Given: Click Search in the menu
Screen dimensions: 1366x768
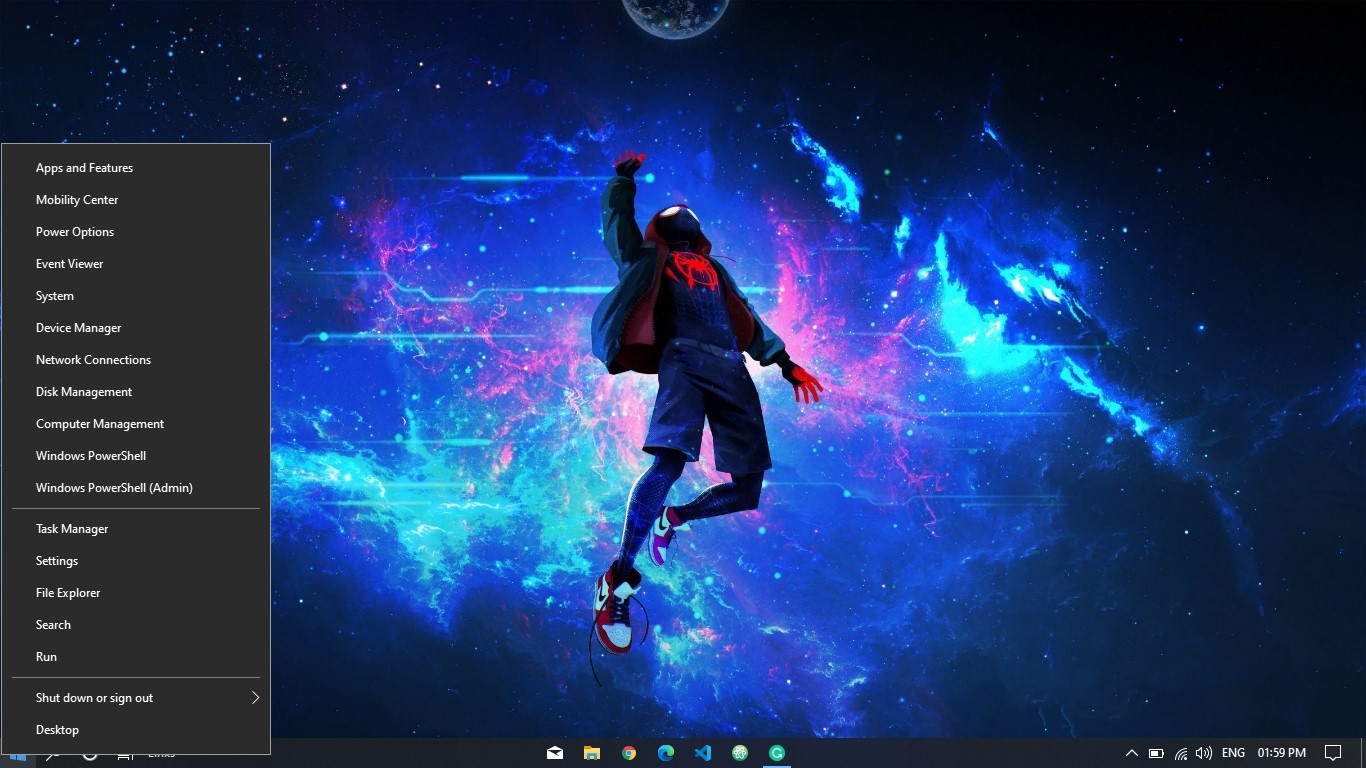Looking at the screenshot, I should click(136, 625).
